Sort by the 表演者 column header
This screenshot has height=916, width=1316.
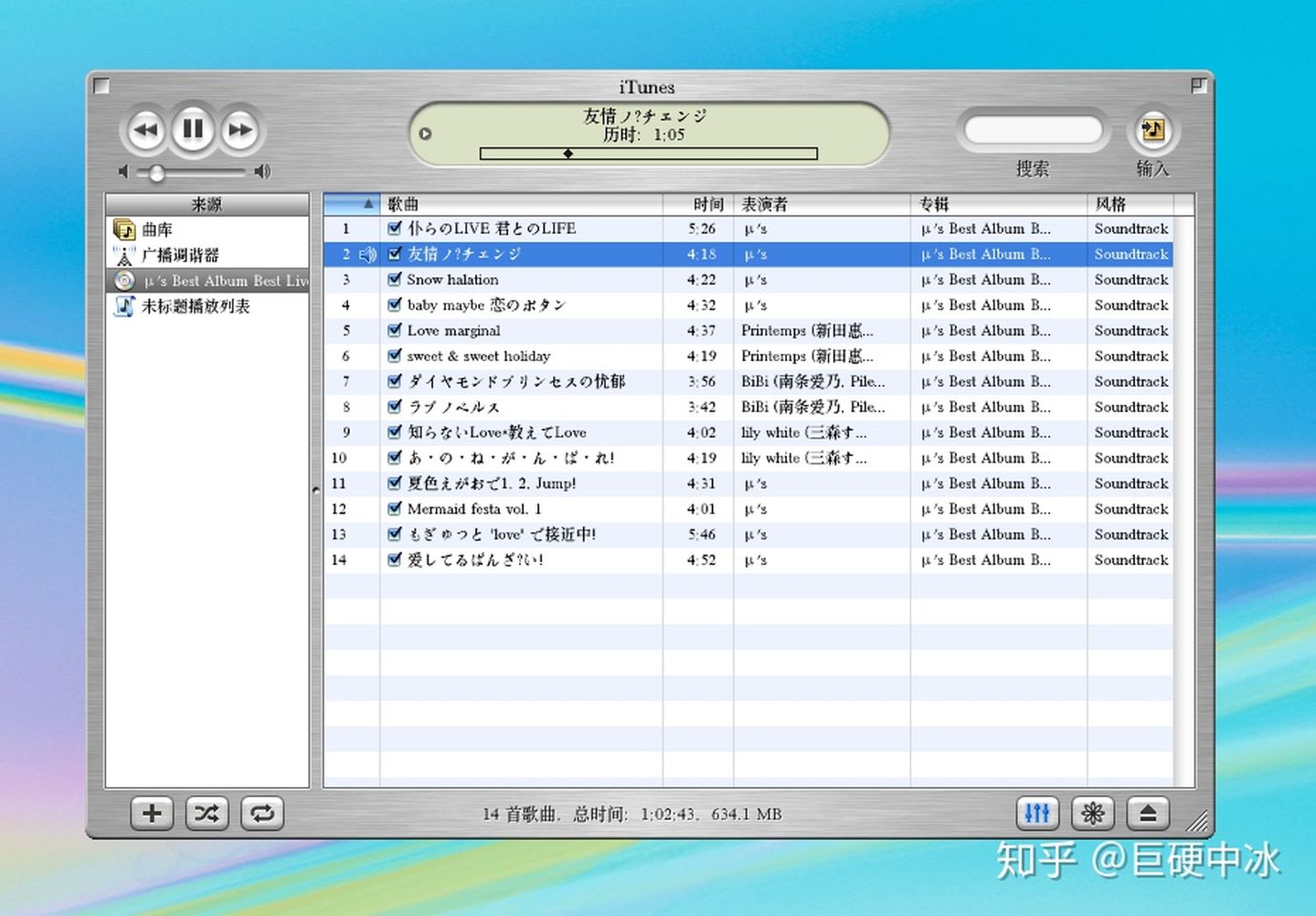[764, 204]
